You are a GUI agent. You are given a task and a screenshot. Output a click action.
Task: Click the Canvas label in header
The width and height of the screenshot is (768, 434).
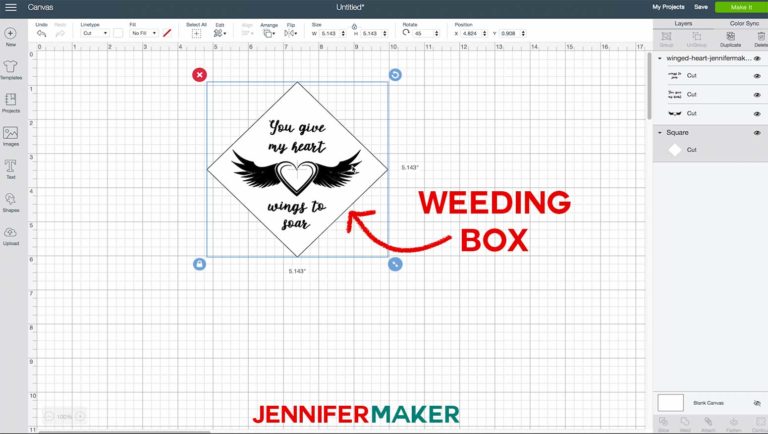pos(40,7)
